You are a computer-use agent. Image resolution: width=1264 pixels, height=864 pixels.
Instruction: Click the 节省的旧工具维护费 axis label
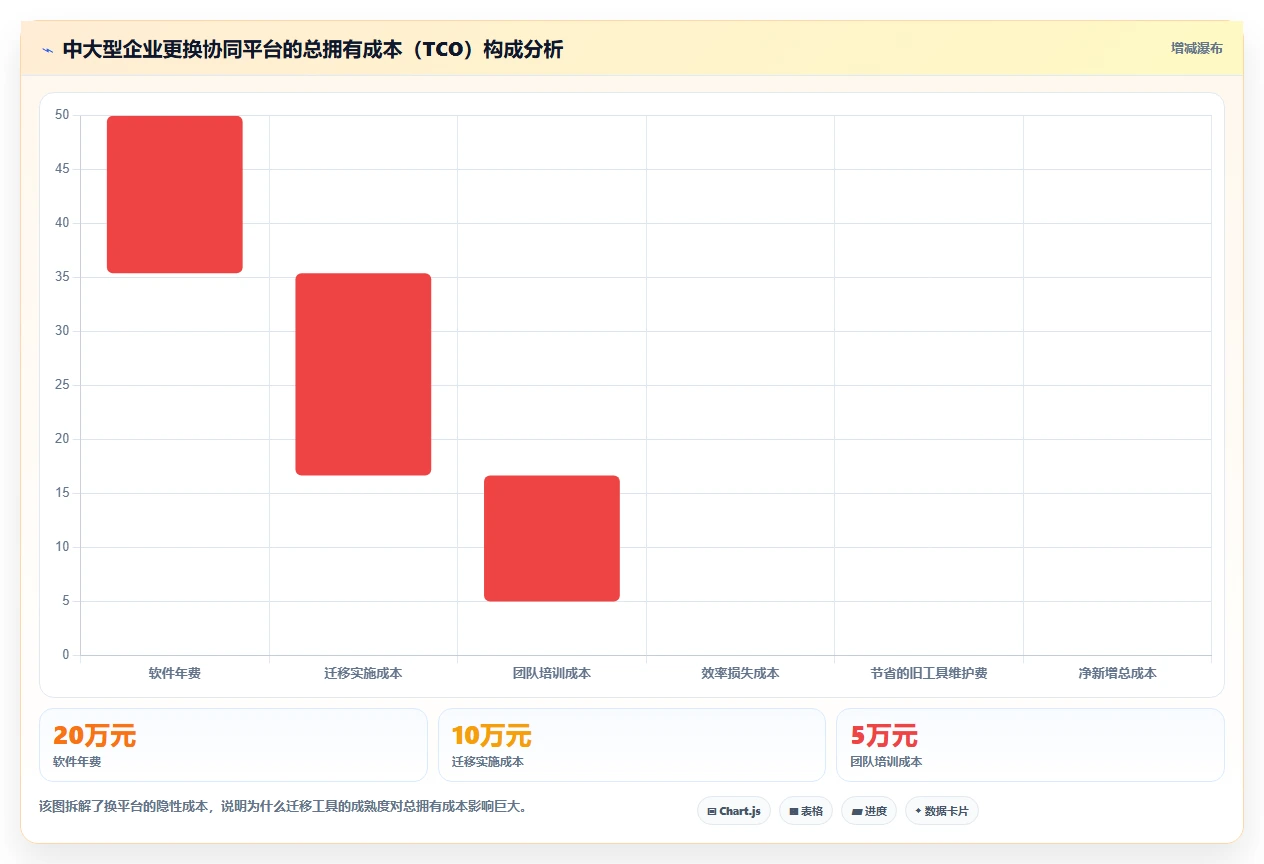929,674
